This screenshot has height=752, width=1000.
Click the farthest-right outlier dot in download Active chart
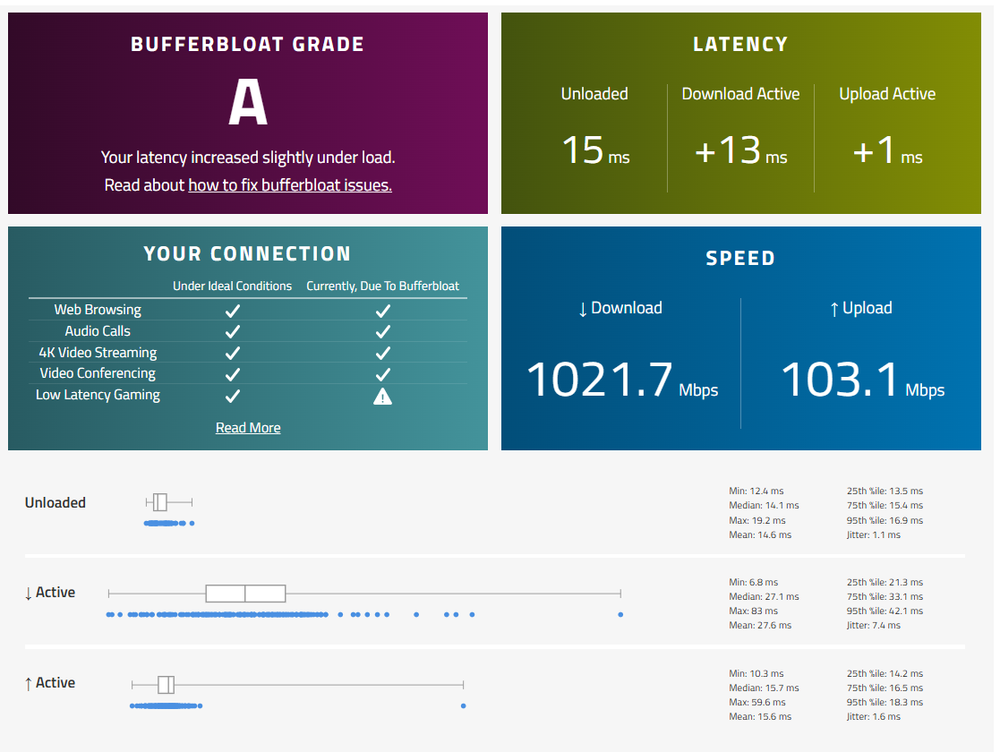point(621,614)
